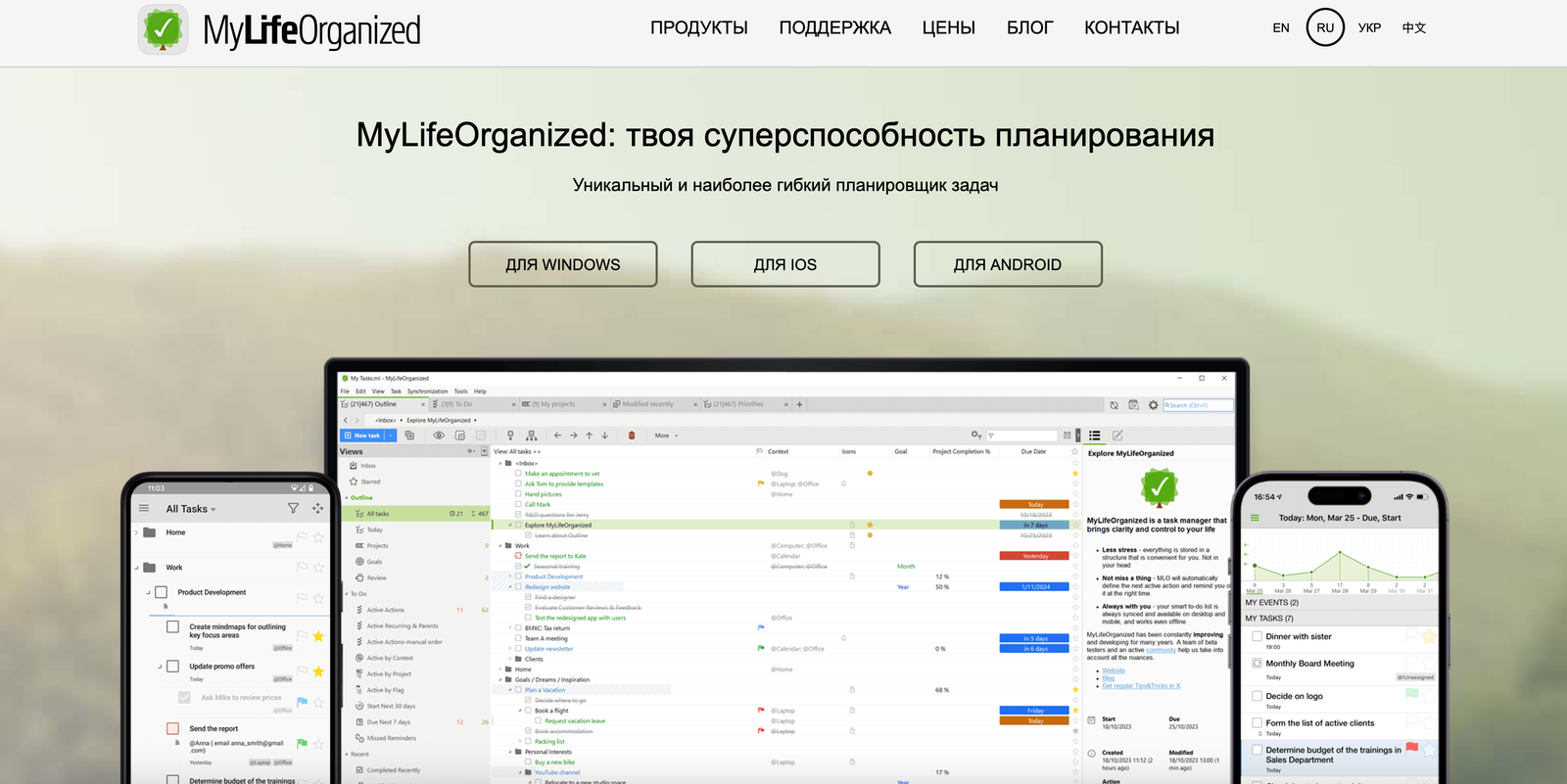Click the properties list panel icon
This screenshot has width=1567, height=784.
point(1095,436)
